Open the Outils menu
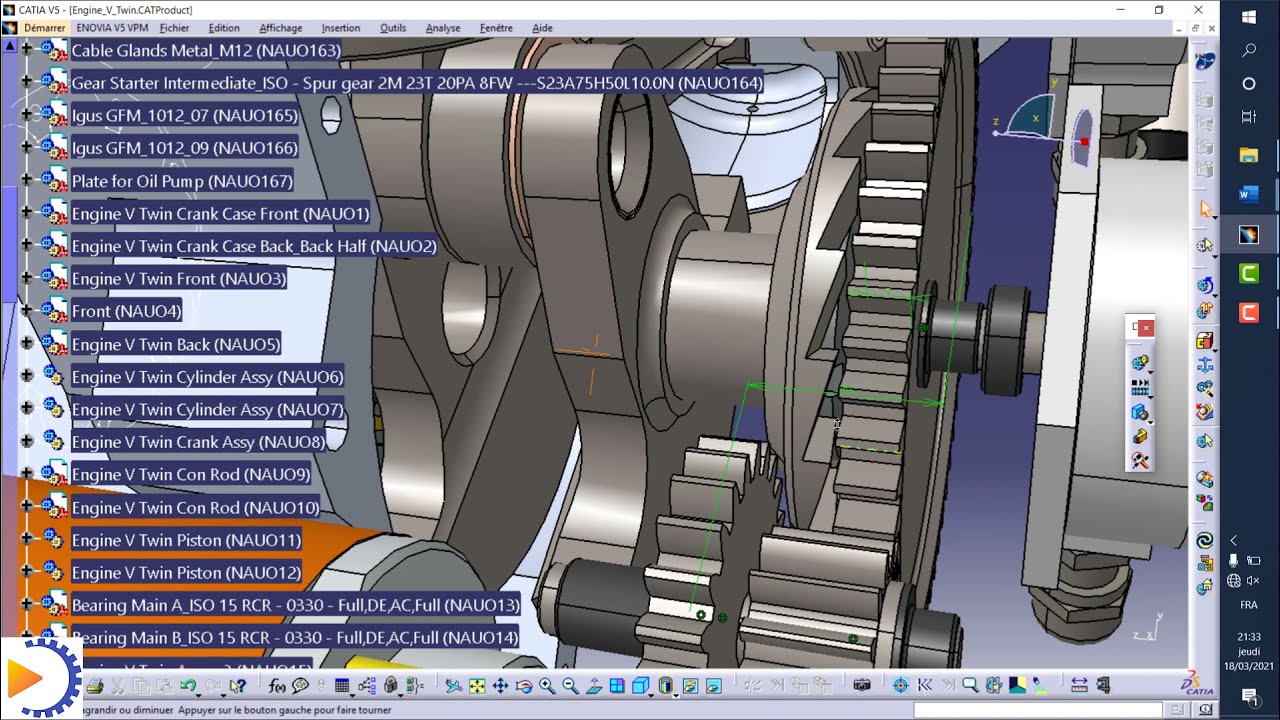This screenshot has width=1280, height=720. (393, 28)
